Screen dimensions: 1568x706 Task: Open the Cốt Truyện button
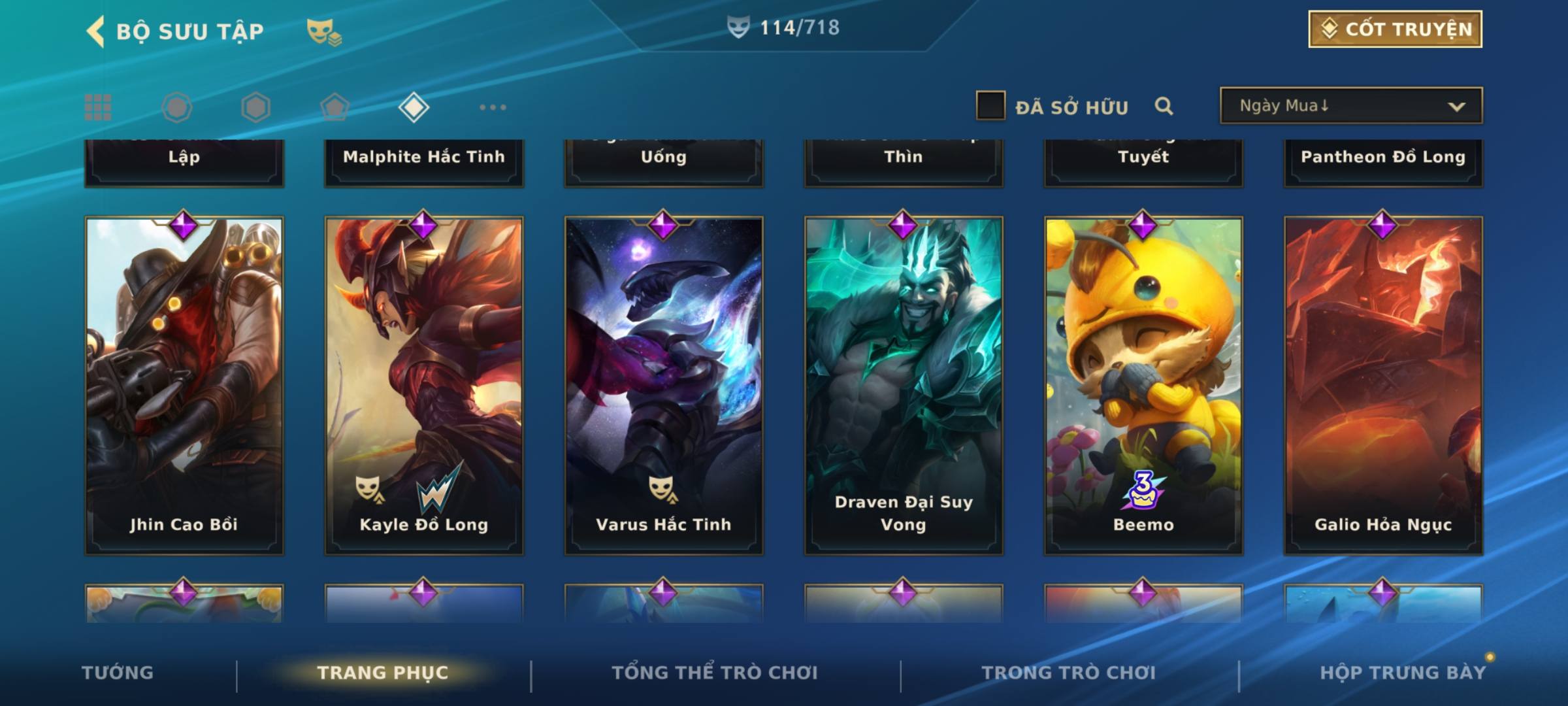[x=1395, y=29]
